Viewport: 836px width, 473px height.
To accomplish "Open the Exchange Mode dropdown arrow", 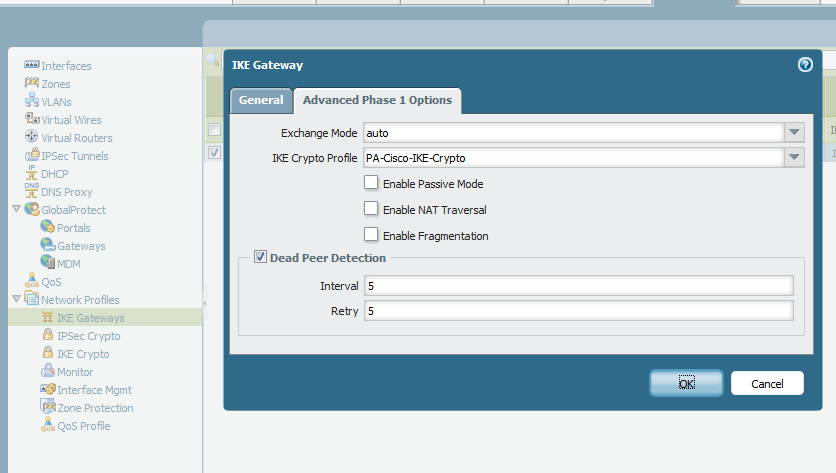I will point(794,132).
